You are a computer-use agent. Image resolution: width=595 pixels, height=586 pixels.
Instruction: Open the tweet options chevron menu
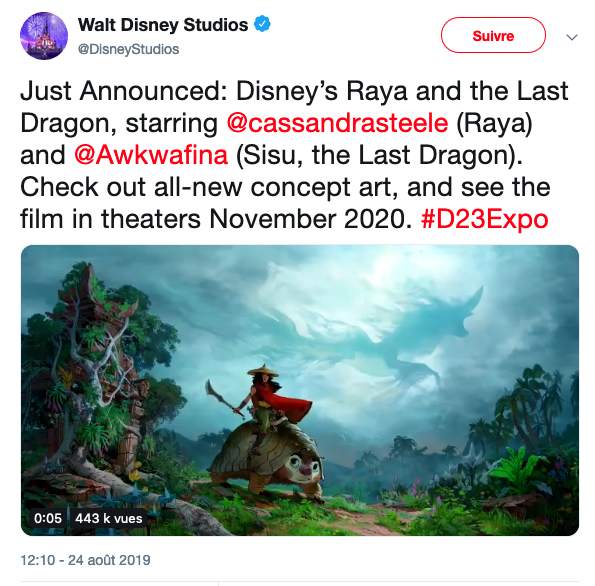click(572, 37)
